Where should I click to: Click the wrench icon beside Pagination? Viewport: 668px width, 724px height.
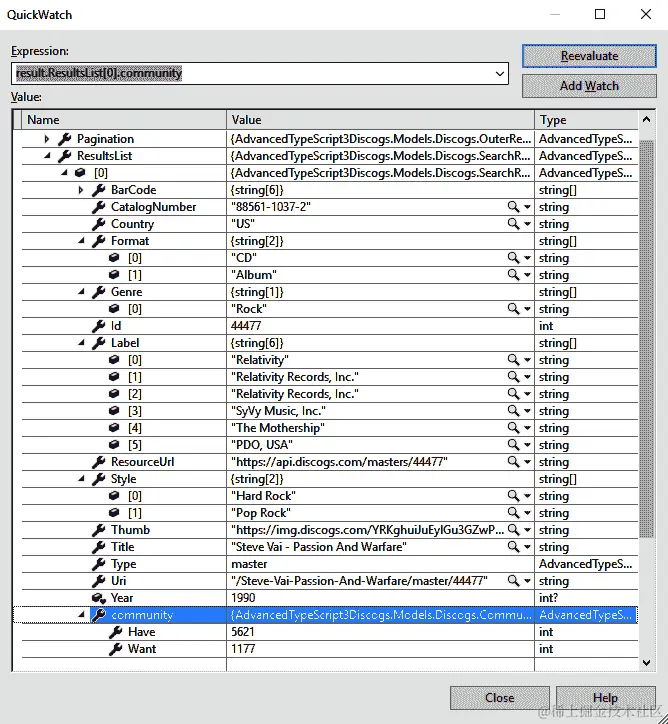(x=65, y=139)
